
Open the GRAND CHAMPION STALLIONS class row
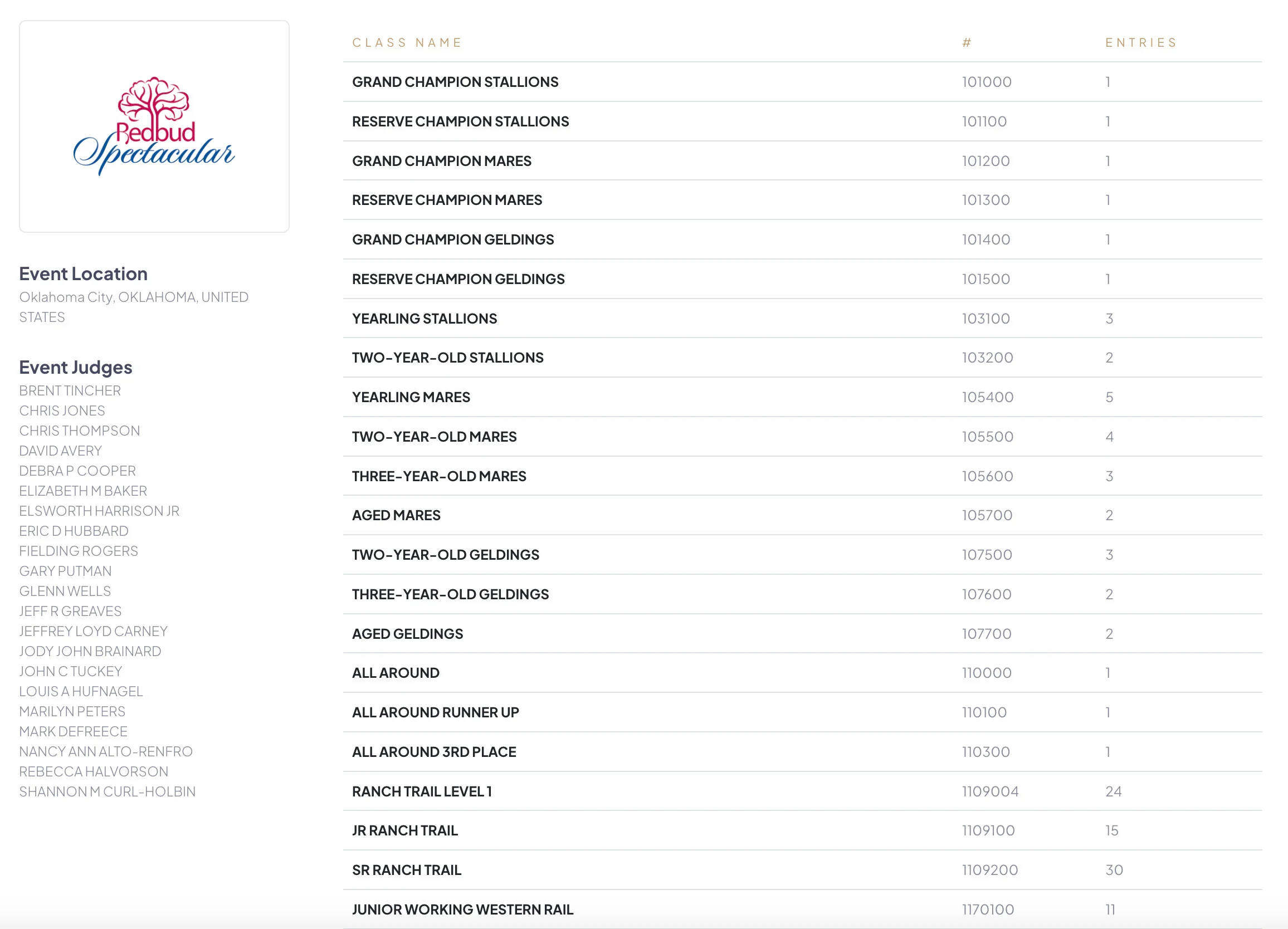click(x=455, y=81)
